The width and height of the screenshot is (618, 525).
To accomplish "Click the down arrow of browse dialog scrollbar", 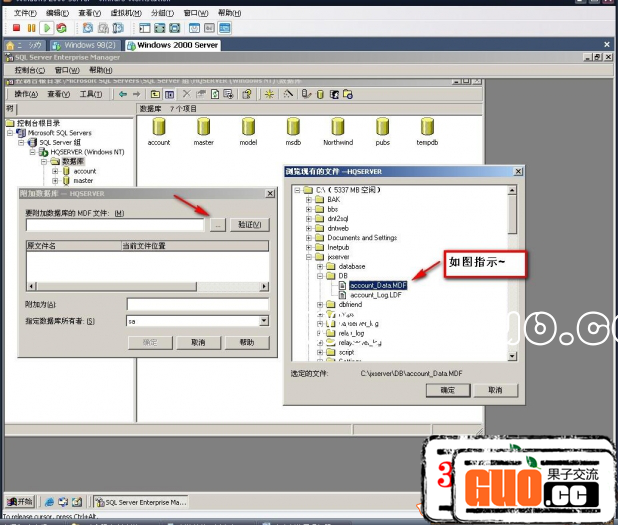I will coord(512,356).
